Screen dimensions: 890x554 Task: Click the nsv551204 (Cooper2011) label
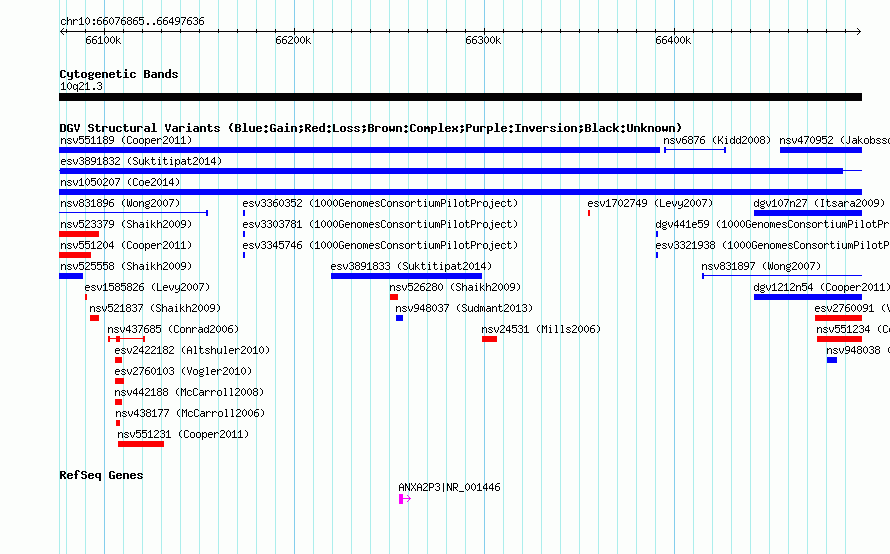(126, 245)
